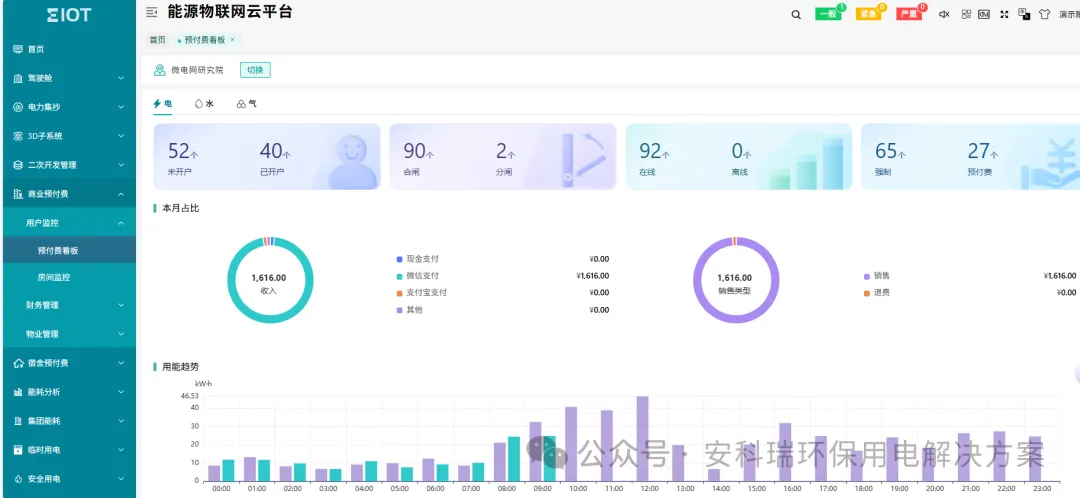
Task: Expand the 集团能耗 chevron
Action: point(121,421)
